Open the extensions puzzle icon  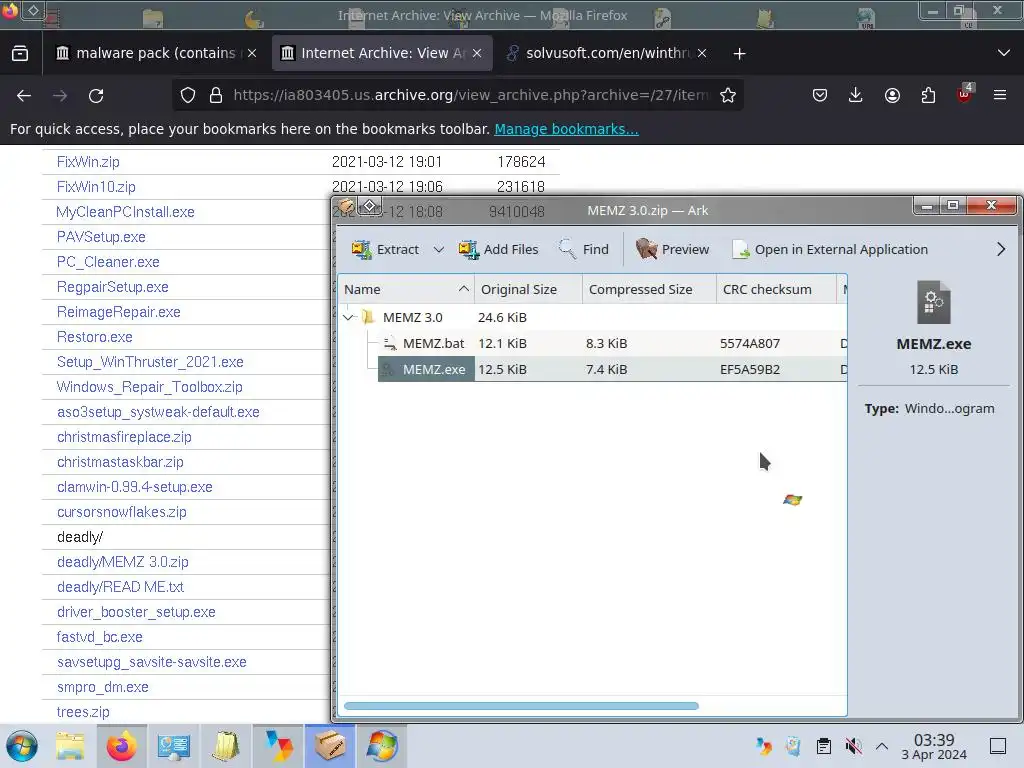928,95
